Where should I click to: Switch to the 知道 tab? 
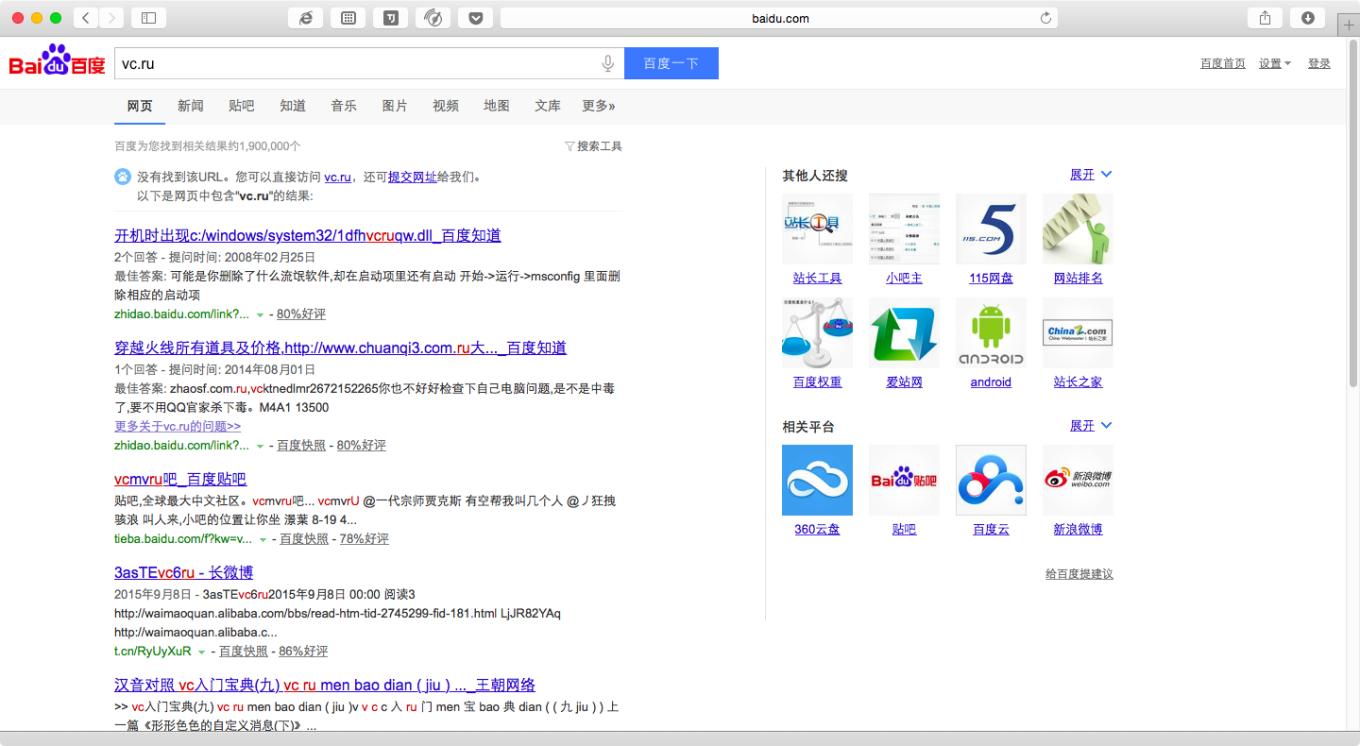293,106
